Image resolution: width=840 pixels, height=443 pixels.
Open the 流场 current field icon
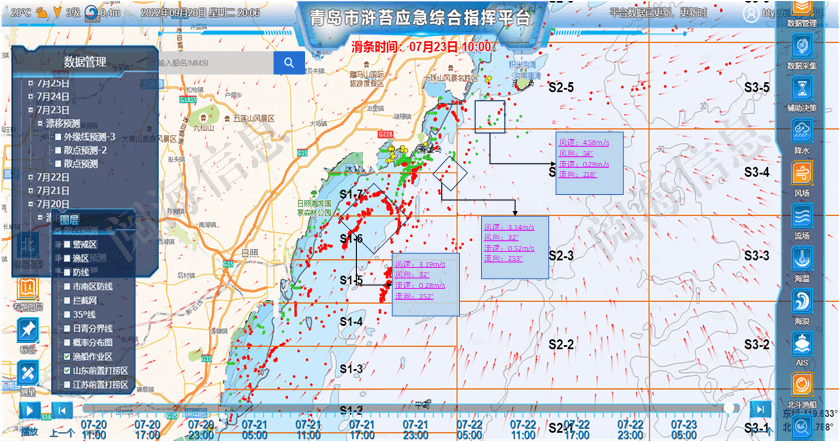(x=800, y=217)
